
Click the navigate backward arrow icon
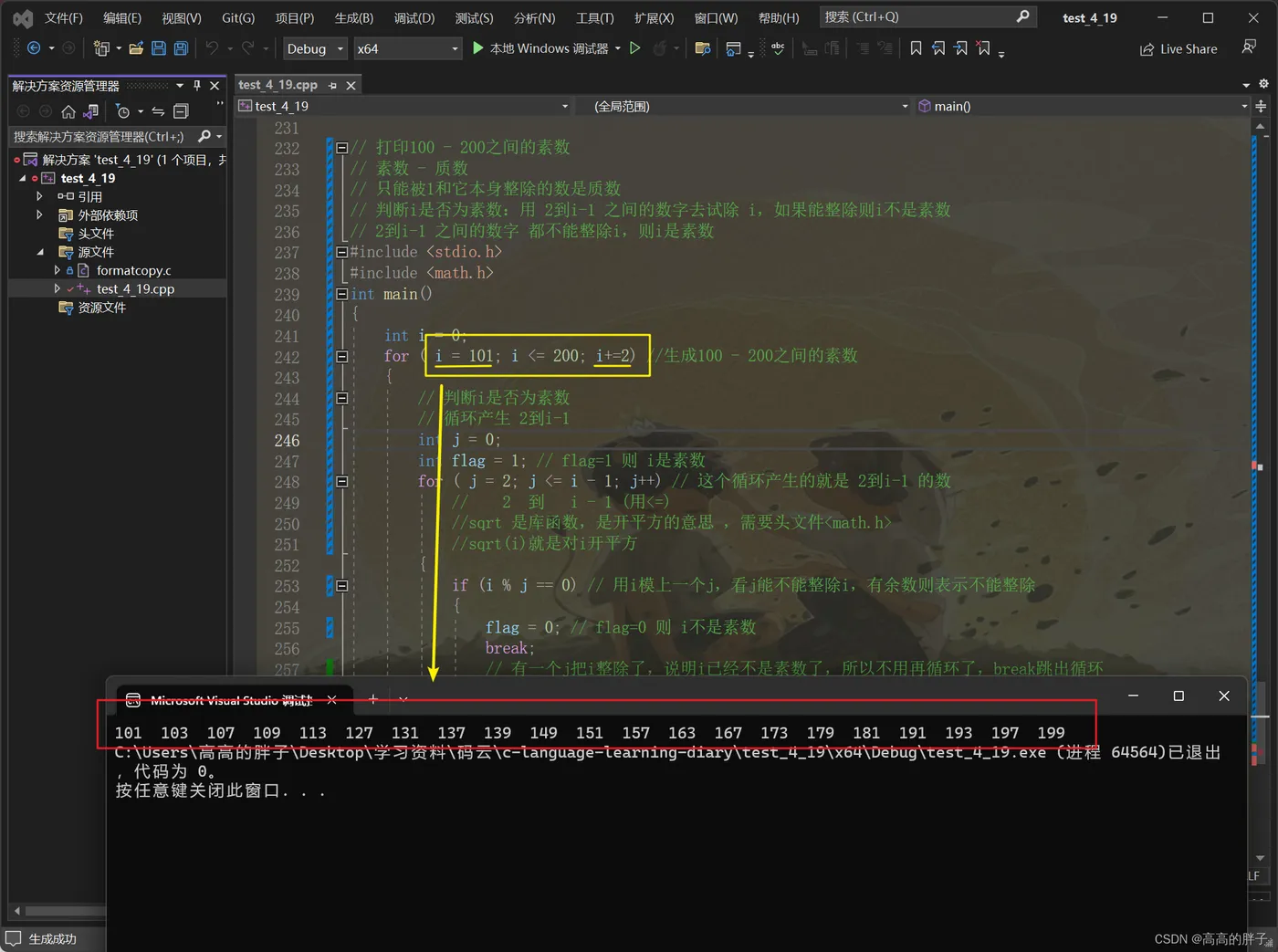point(34,48)
